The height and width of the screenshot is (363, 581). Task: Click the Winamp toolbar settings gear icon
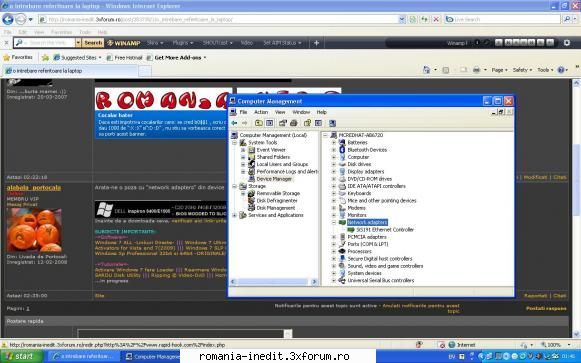point(567,43)
